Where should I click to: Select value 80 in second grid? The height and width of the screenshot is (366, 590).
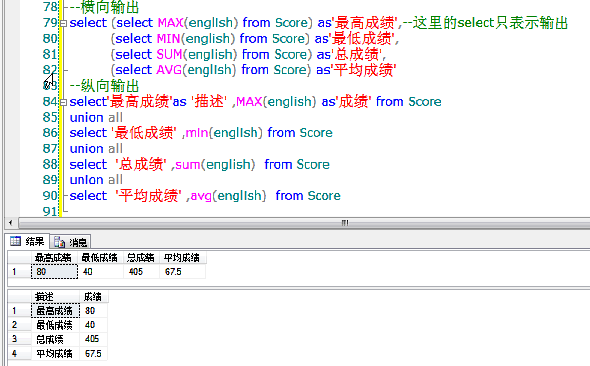(94, 311)
